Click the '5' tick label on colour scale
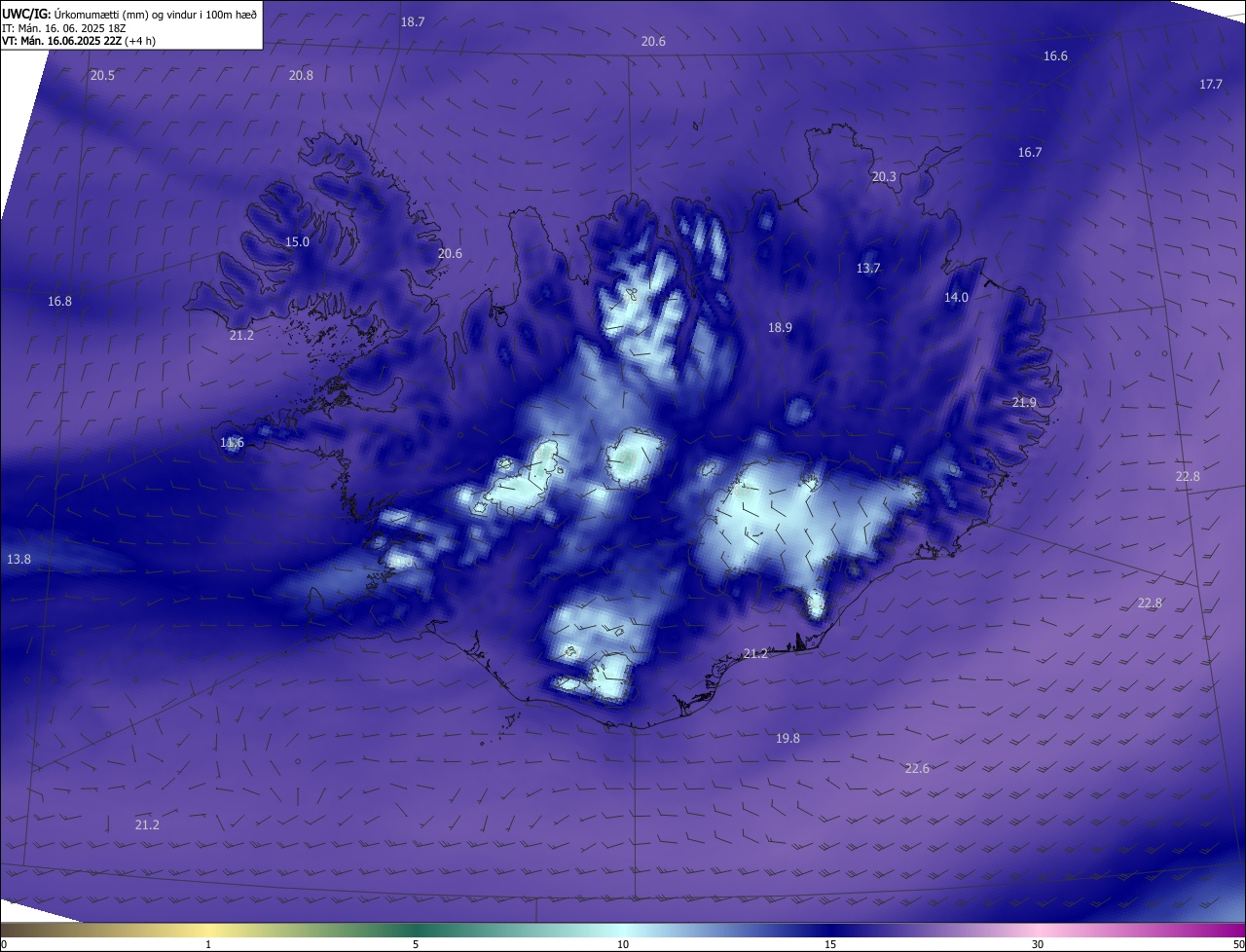Viewport: 1246px width, 952px height. coord(416,944)
